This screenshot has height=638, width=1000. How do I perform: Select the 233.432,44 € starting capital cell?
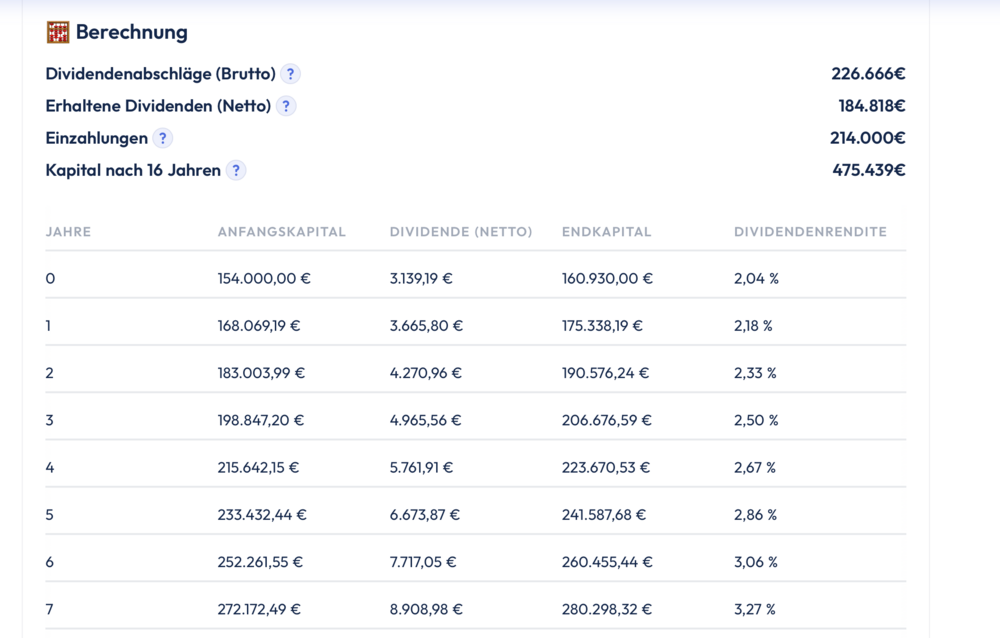(x=262, y=515)
